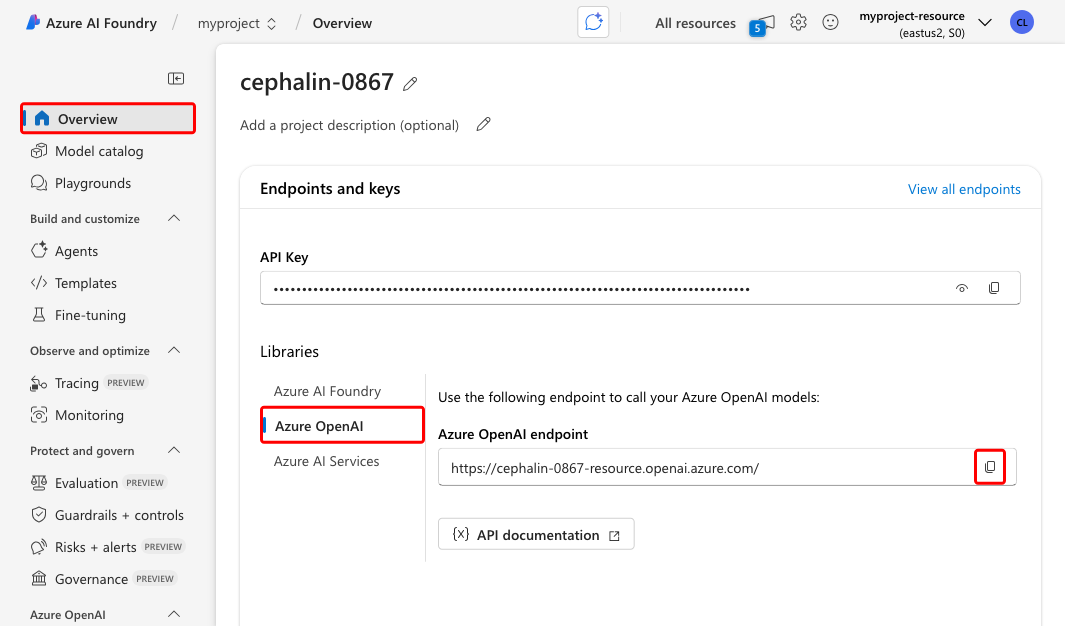Collapse the left navigation sidebar
This screenshot has width=1065, height=626.
click(x=176, y=79)
